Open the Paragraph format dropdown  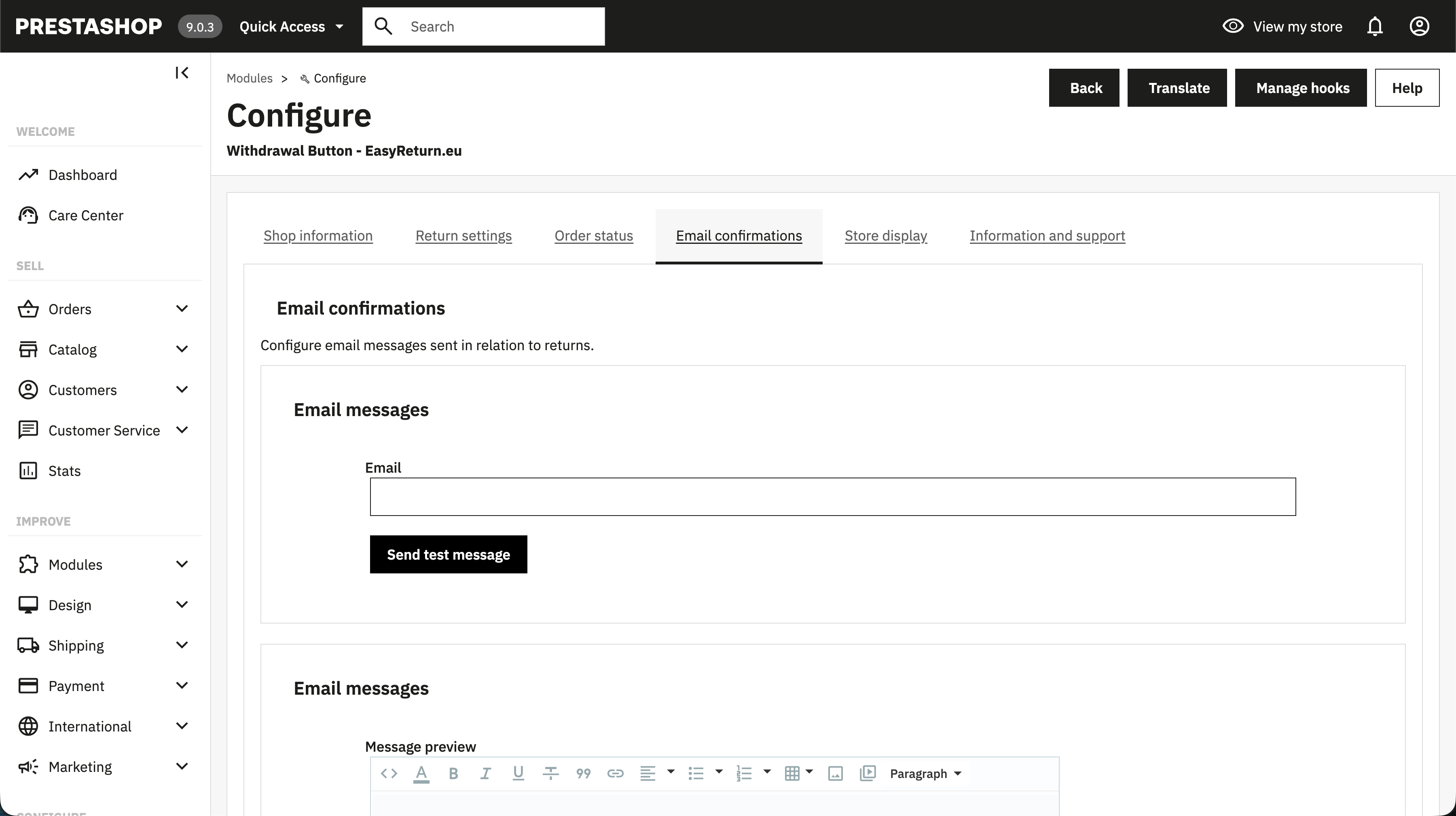(x=925, y=773)
